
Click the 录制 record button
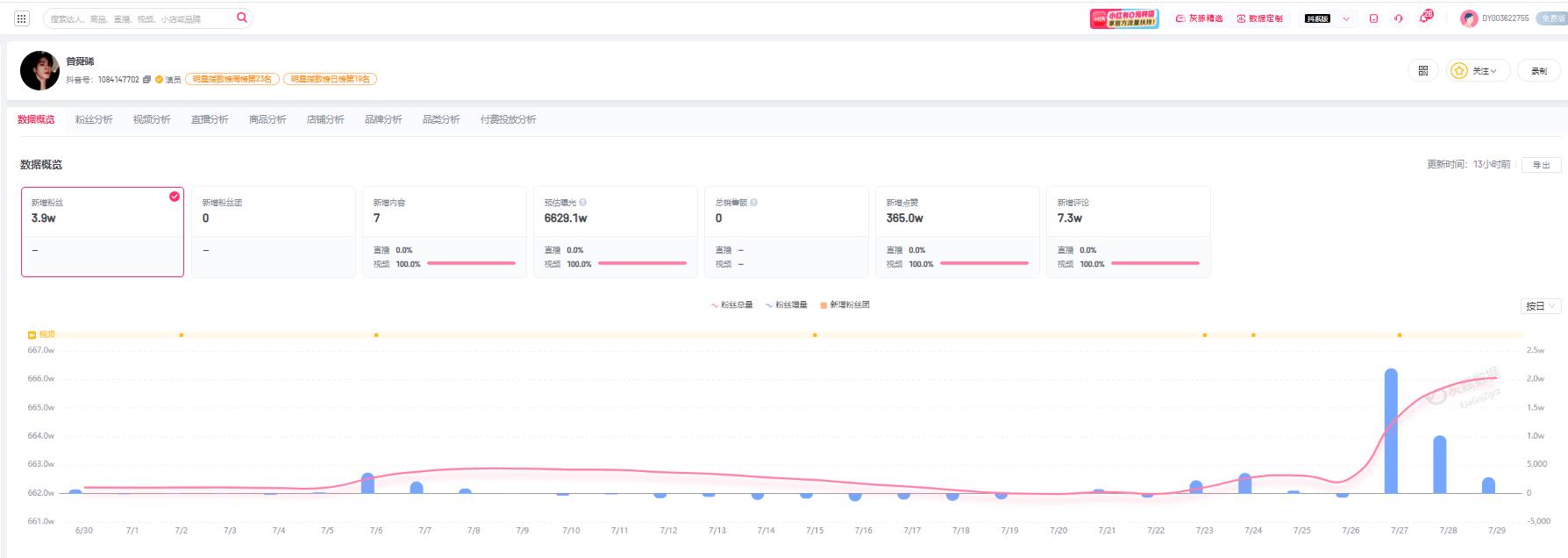1539,71
